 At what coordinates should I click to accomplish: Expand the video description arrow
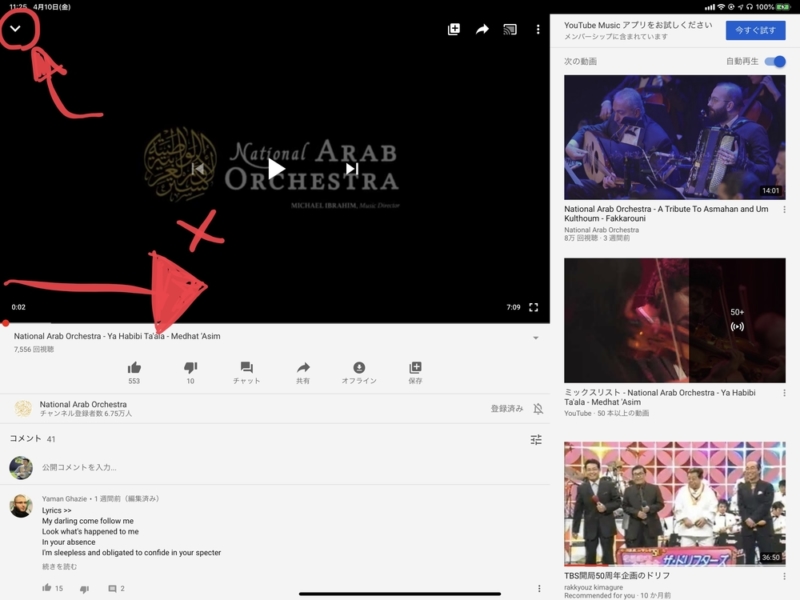pyautogui.click(x=536, y=338)
